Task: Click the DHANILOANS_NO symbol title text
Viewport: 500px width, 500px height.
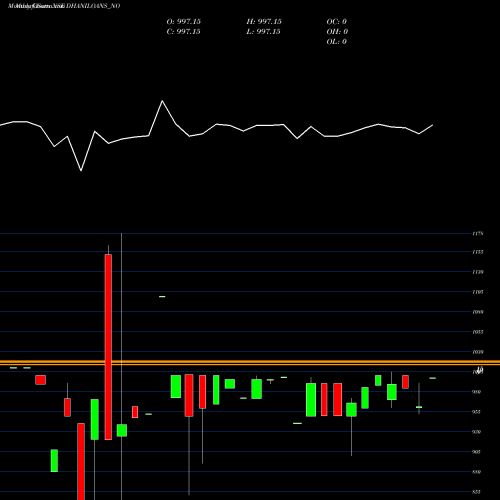Action: point(93,6)
